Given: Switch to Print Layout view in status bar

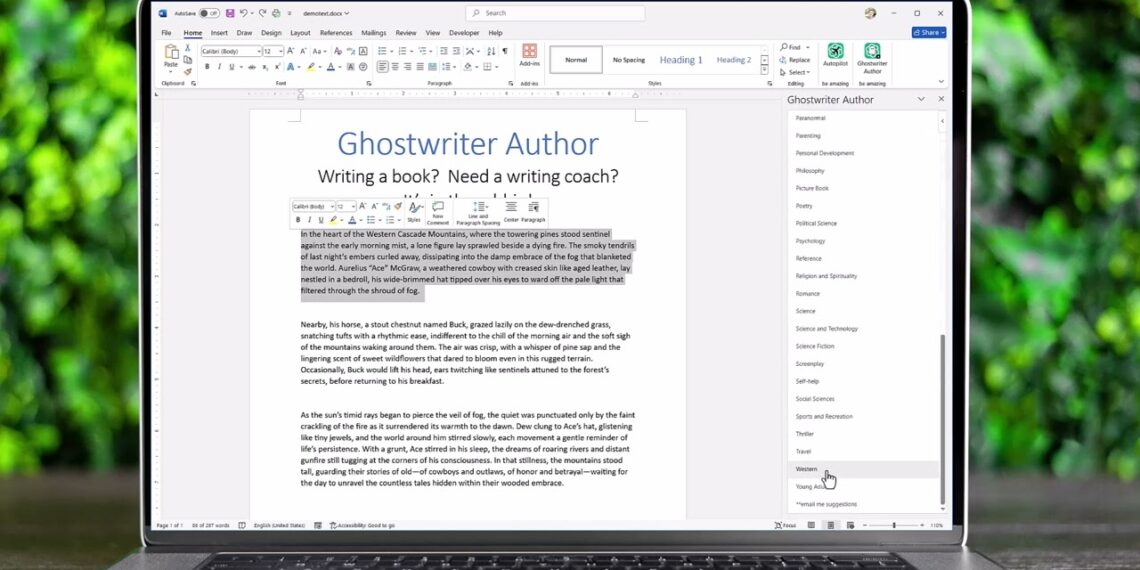Looking at the screenshot, I should 830,525.
